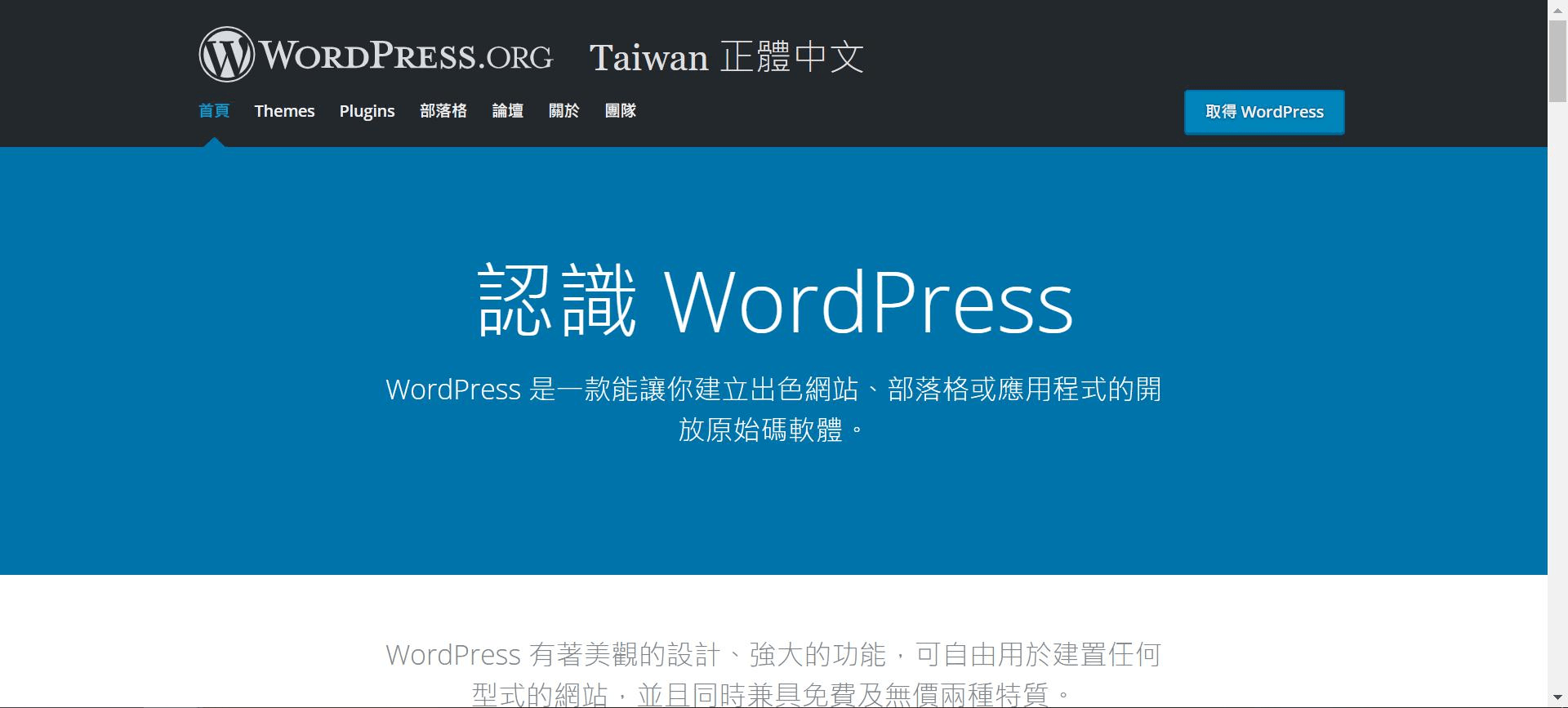Click the triangle indicator under 首頁
Screen dimensions: 1568x708
(214, 142)
